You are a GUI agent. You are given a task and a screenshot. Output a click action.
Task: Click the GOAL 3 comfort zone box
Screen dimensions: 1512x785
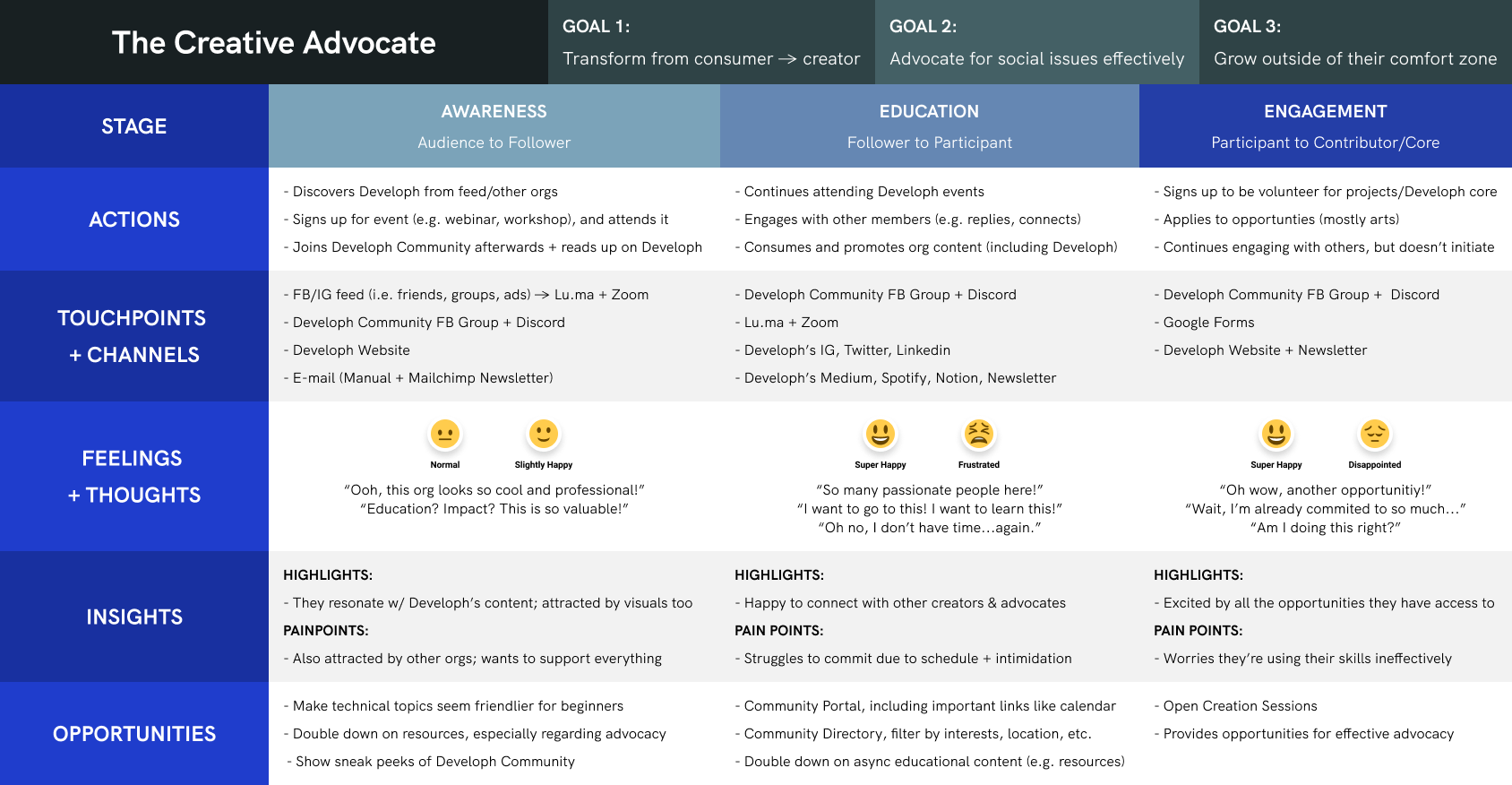point(1355,42)
